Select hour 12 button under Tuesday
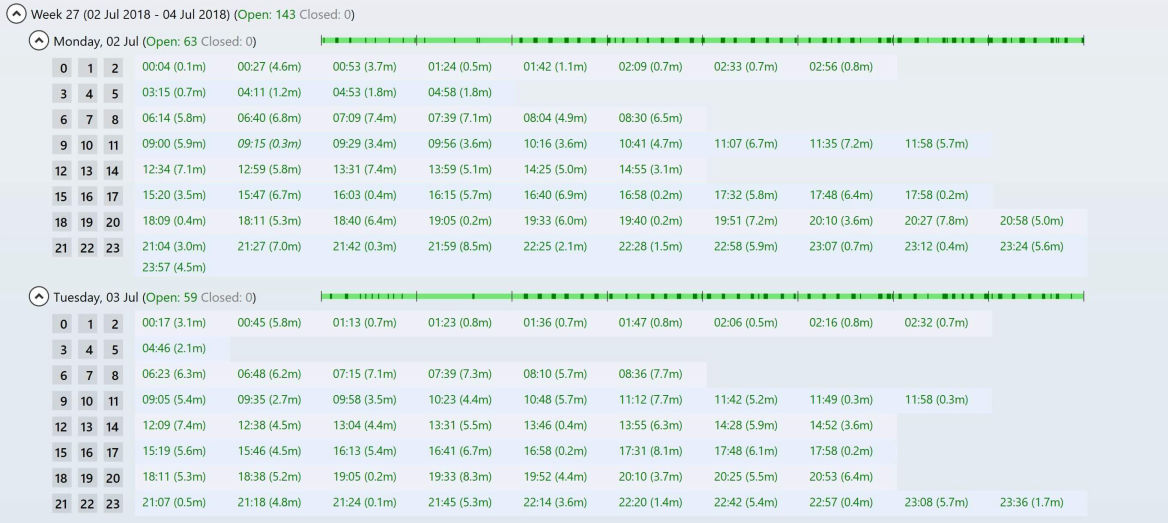The width and height of the screenshot is (1168, 523). (61, 428)
